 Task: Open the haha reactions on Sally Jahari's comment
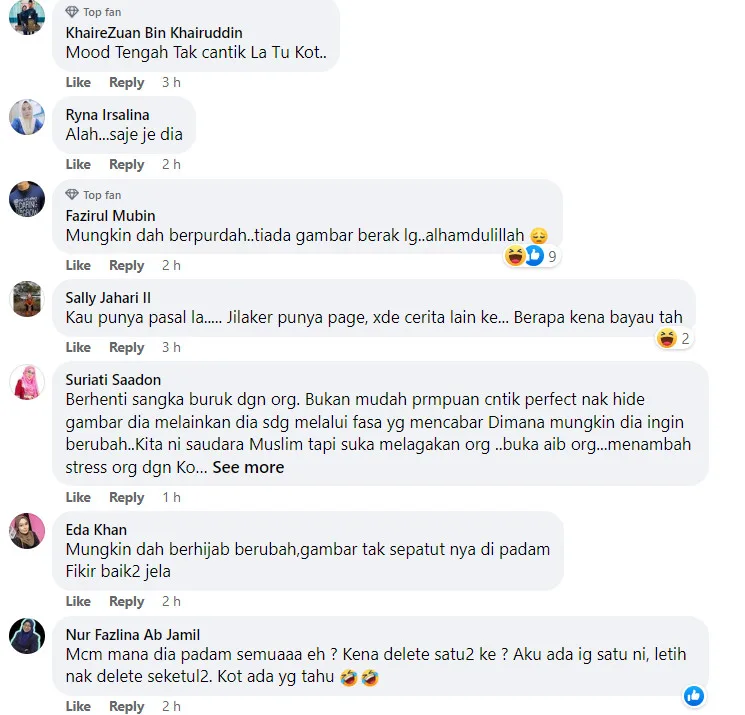click(x=667, y=339)
